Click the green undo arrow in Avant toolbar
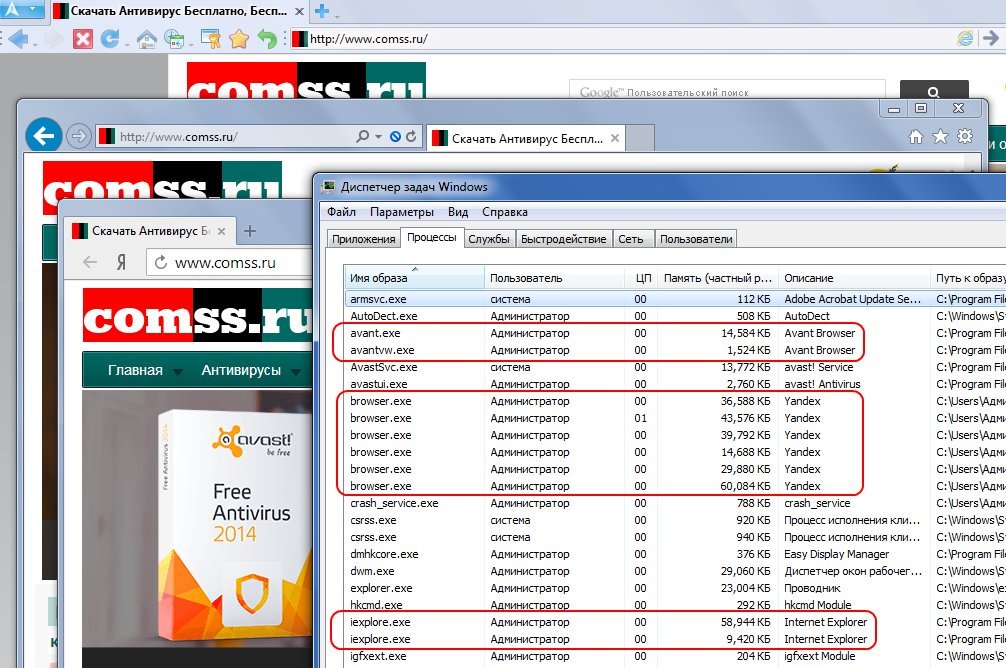 click(267, 40)
